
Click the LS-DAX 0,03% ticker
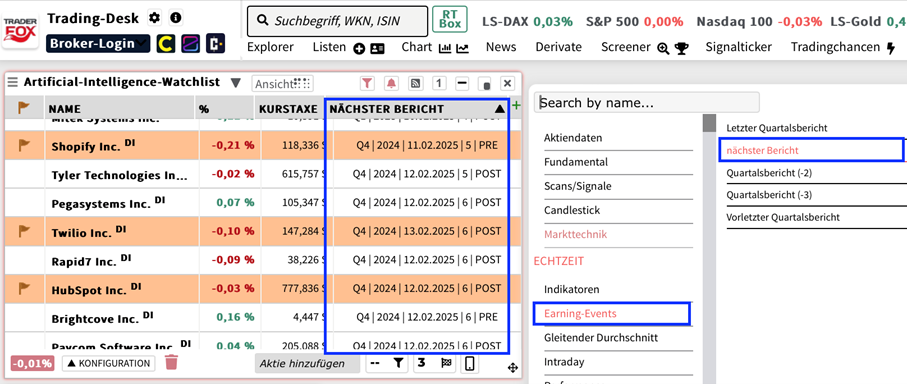pyautogui.click(x=528, y=22)
